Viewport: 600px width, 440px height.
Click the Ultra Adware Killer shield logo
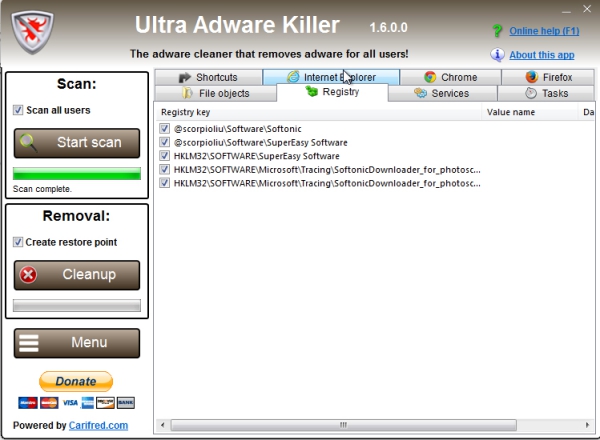32,32
